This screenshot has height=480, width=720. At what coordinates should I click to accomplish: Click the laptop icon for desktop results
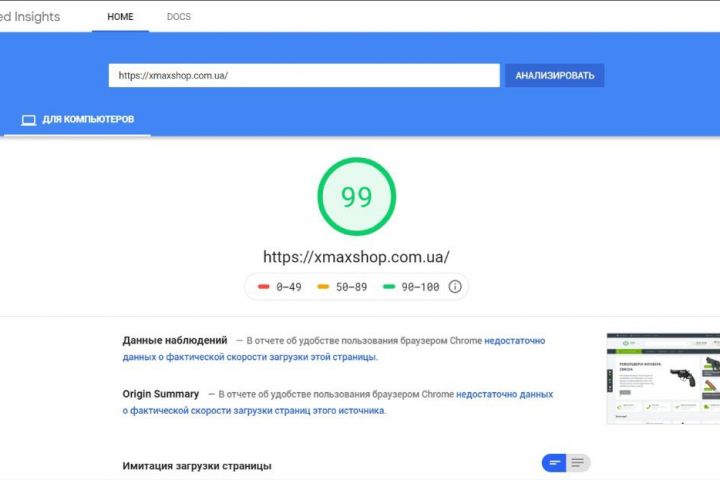tap(28, 120)
